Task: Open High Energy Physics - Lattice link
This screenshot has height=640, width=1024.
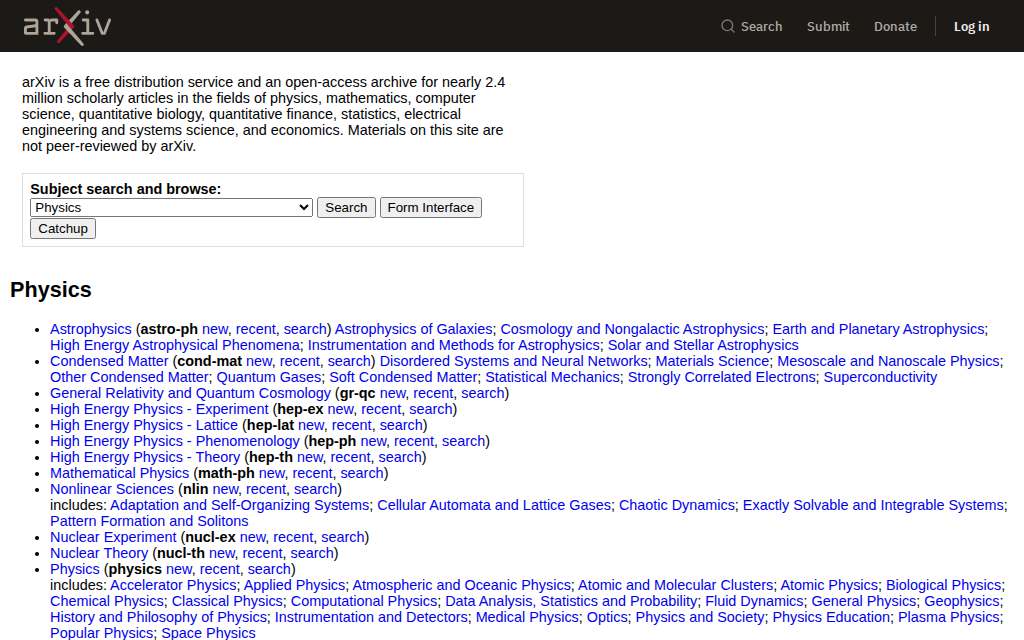Action: point(144,425)
